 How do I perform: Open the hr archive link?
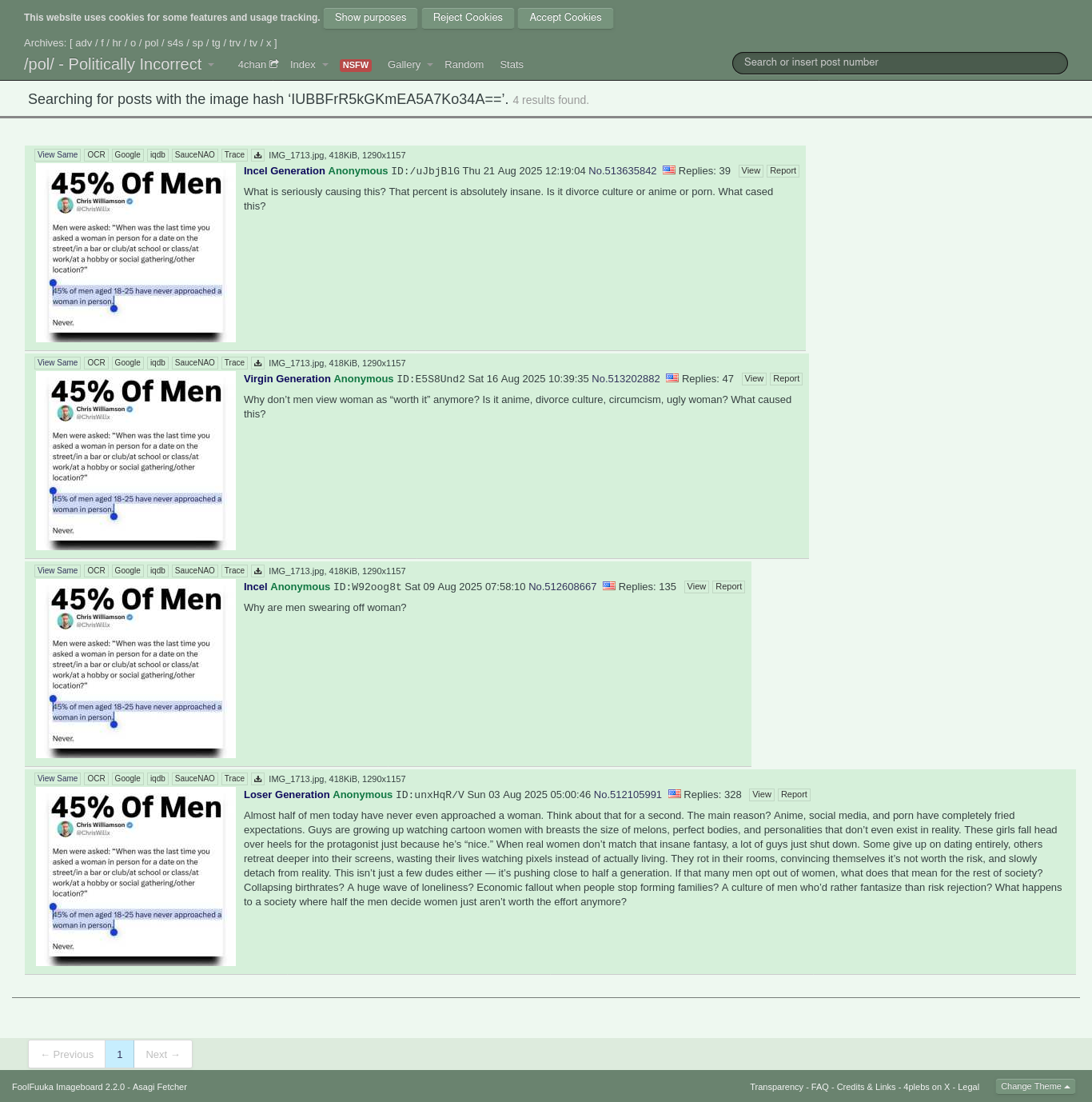point(117,43)
